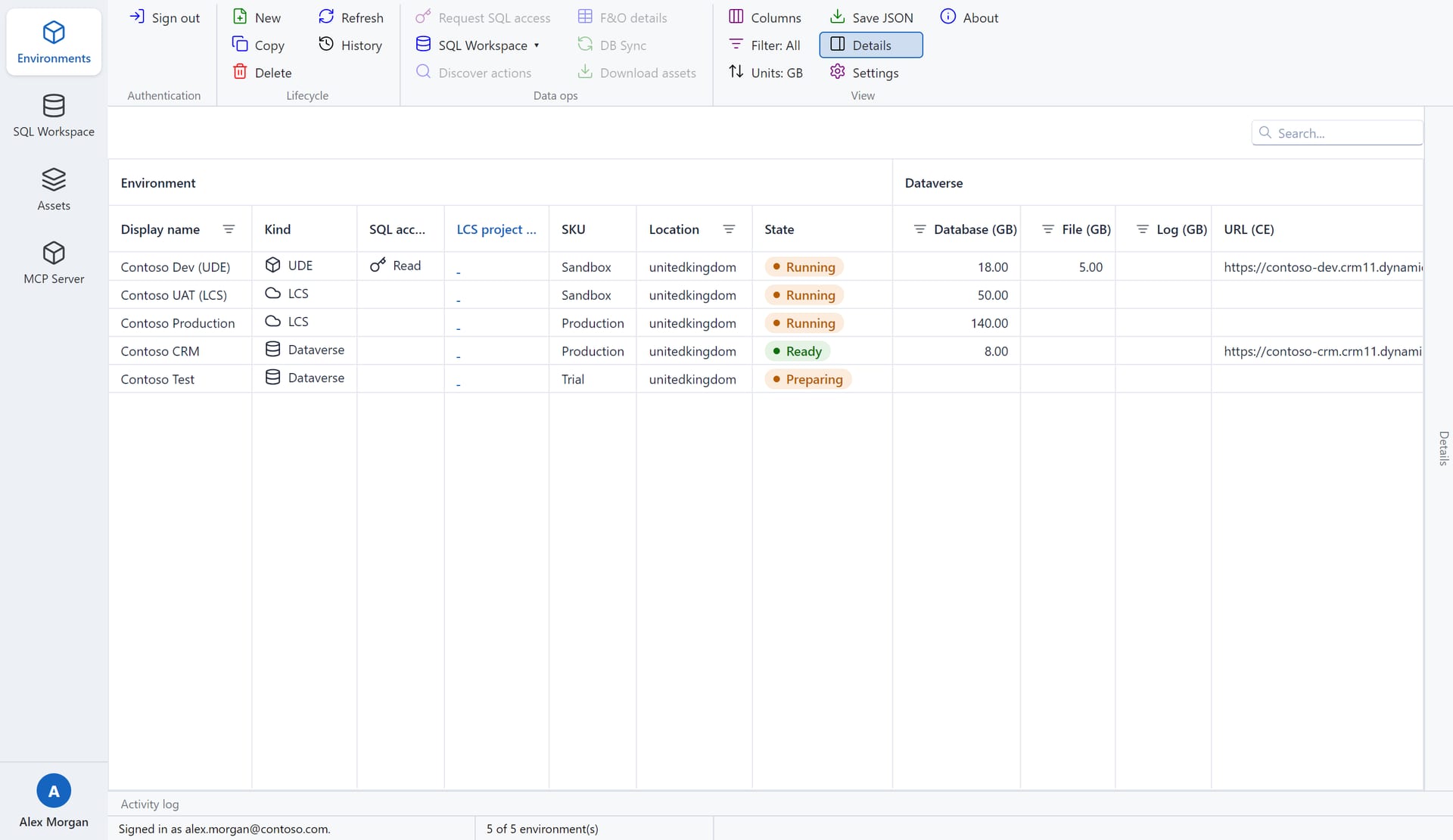Select the Contoso CRM row
The width and height of the screenshot is (1453, 840).
(766, 350)
